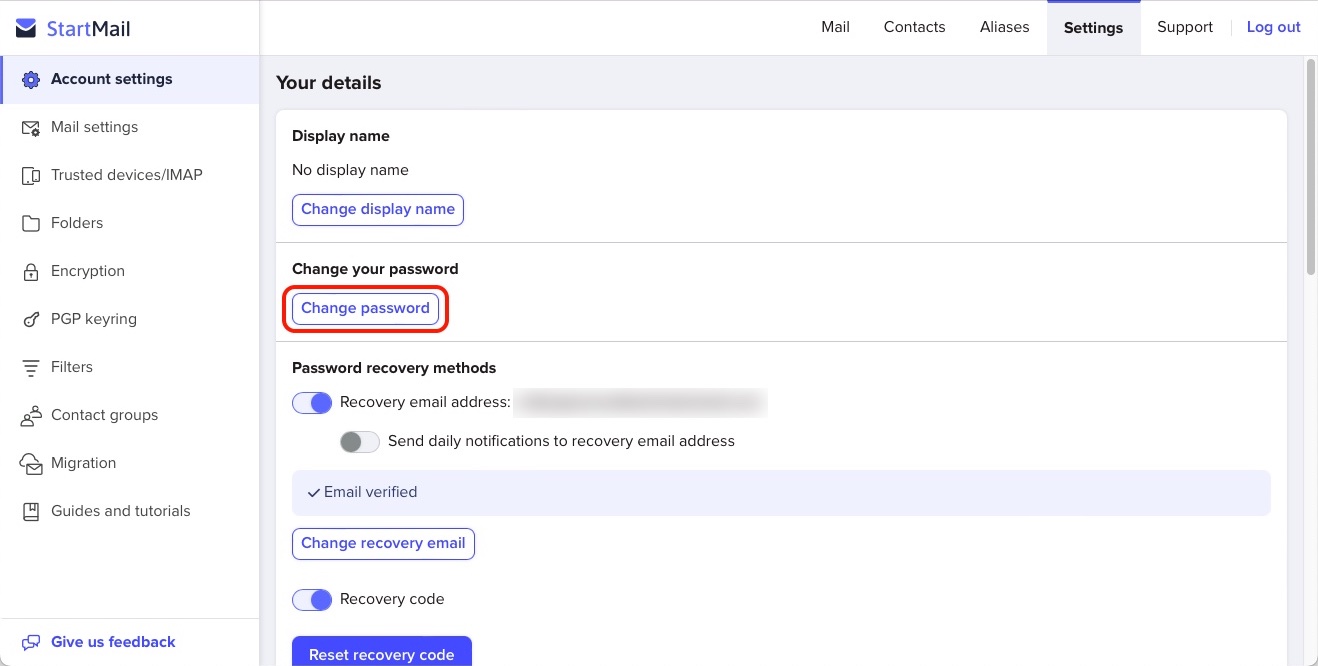The height and width of the screenshot is (666, 1318).
Task: Click the No display name text
Action: coord(350,171)
